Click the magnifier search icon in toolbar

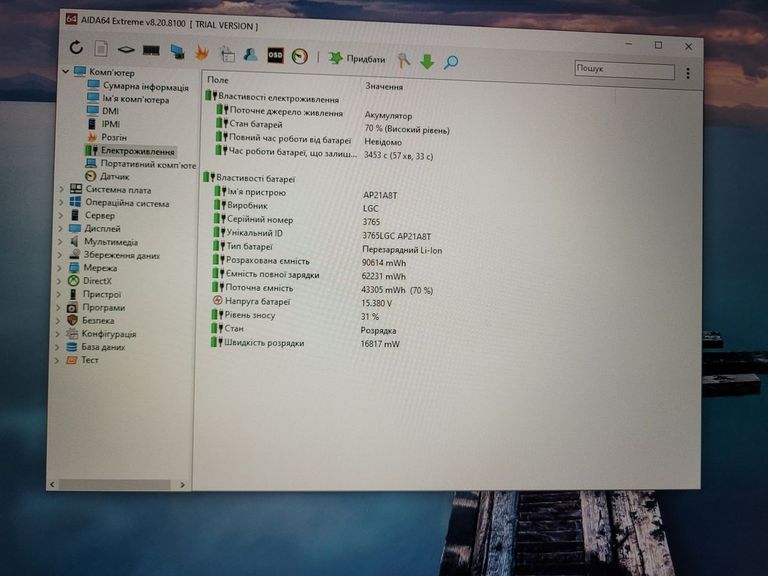451,62
